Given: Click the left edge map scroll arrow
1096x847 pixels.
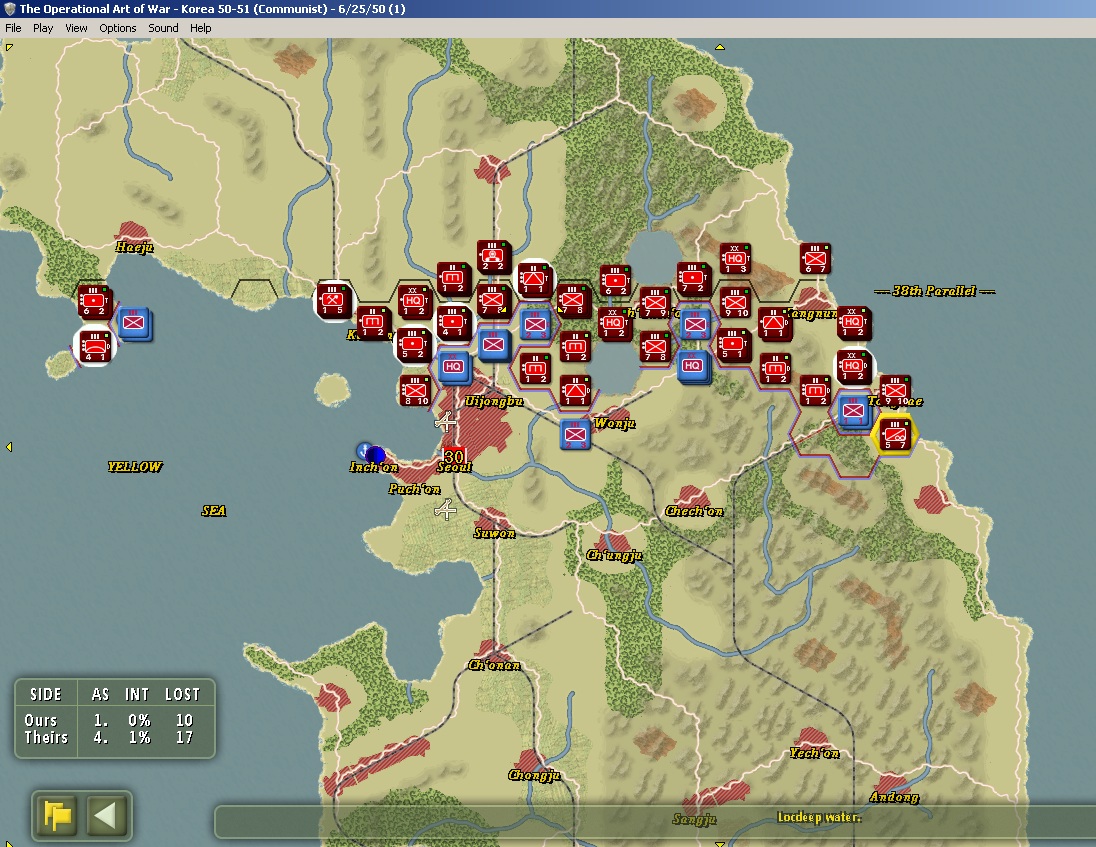Looking at the screenshot, I should [x=9, y=447].
